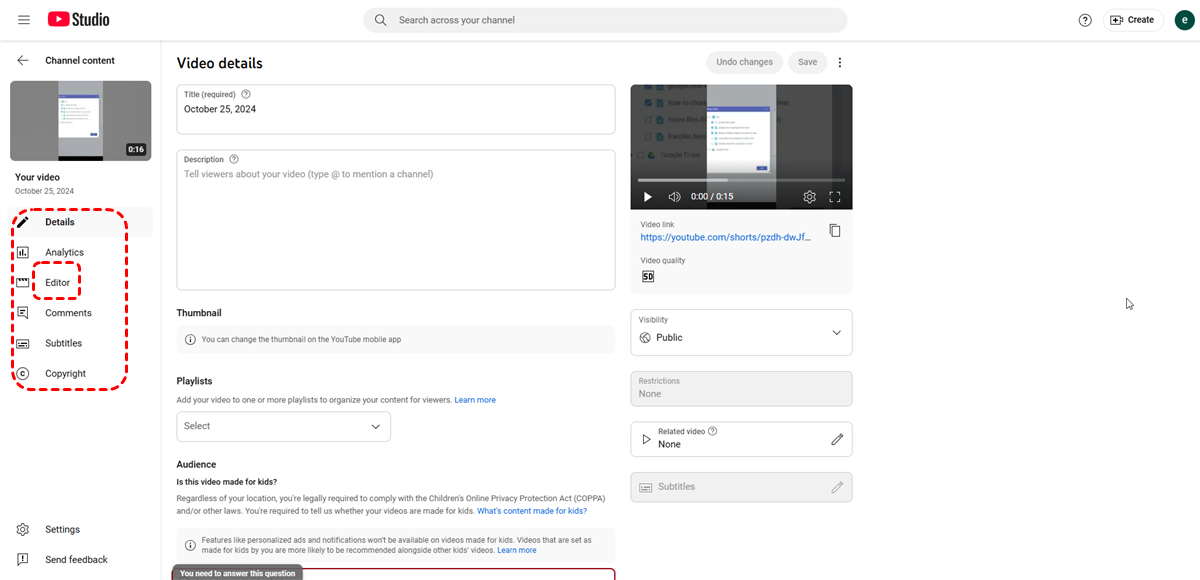Click the title help question icon
Viewport: 1200px width, 580px height.
tap(246, 94)
